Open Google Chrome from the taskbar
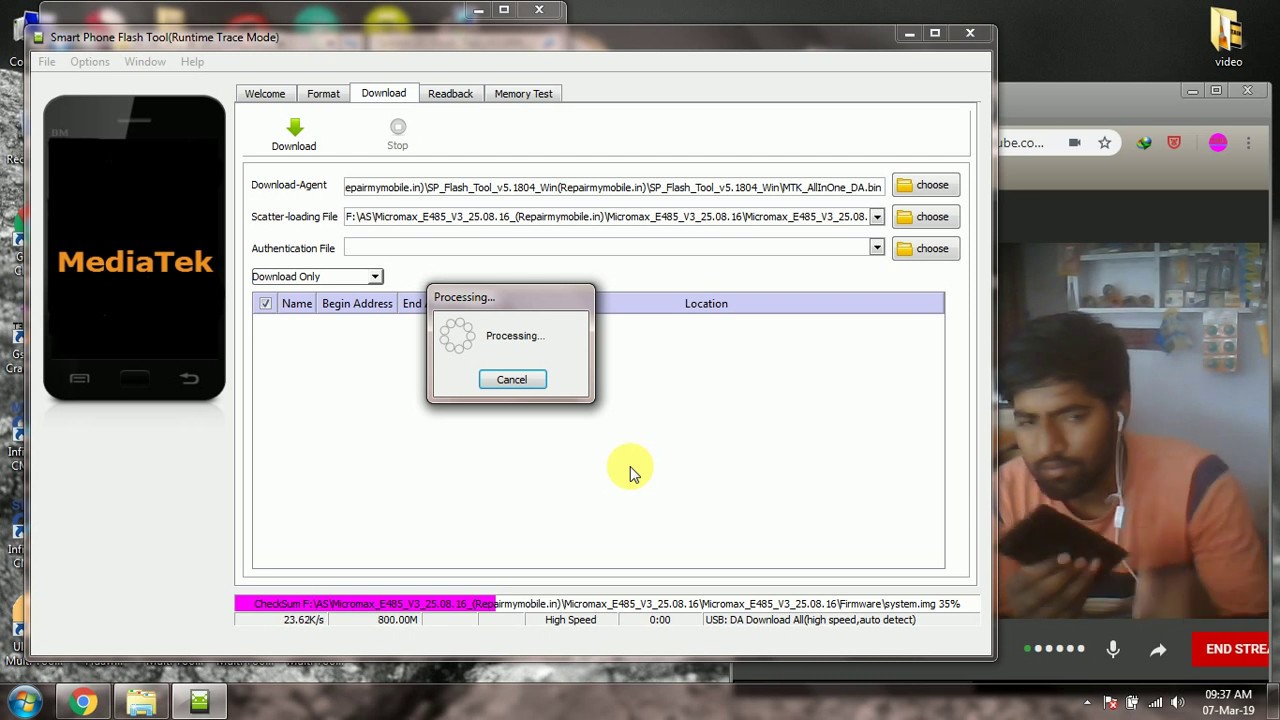This screenshot has height=720, width=1280. click(84, 703)
